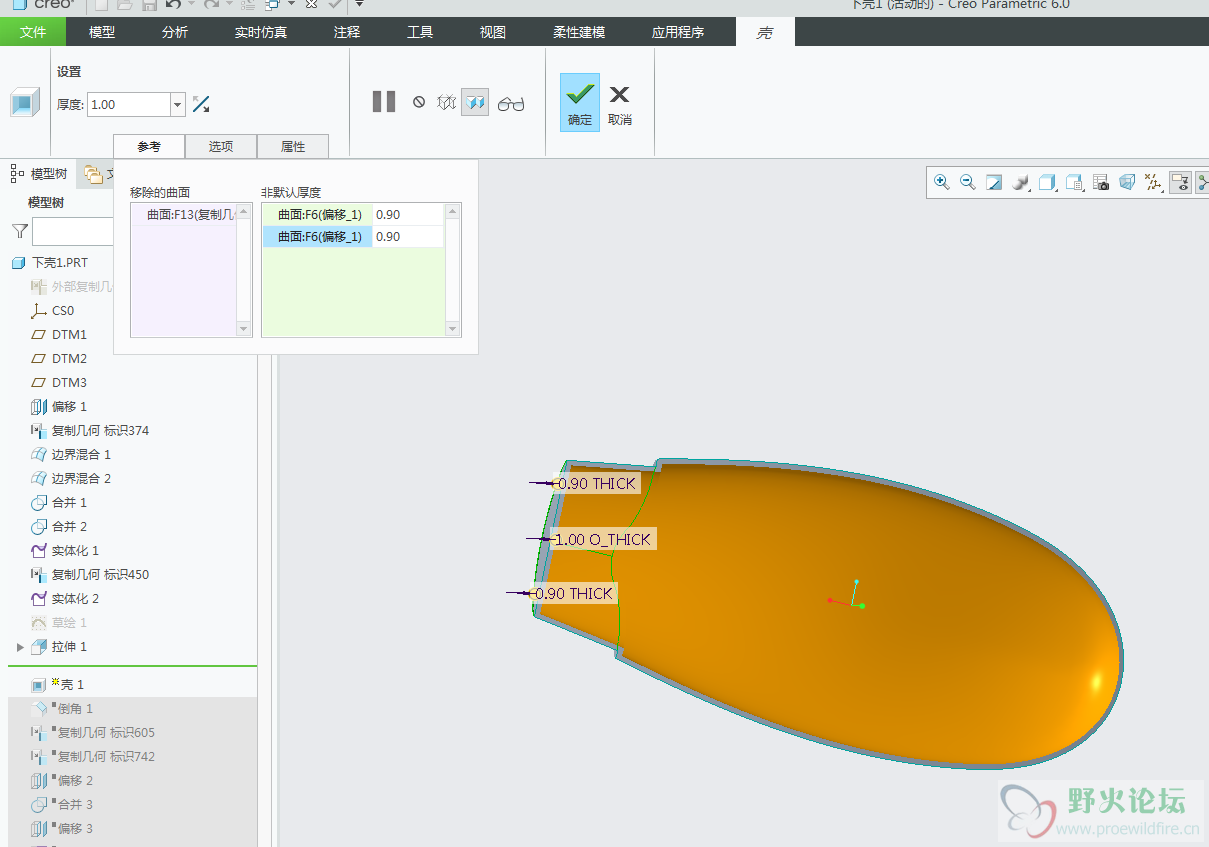The width and height of the screenshot is (1209, 847).
Task: Cancel the shell with 取消
Action: coord(620,104)
